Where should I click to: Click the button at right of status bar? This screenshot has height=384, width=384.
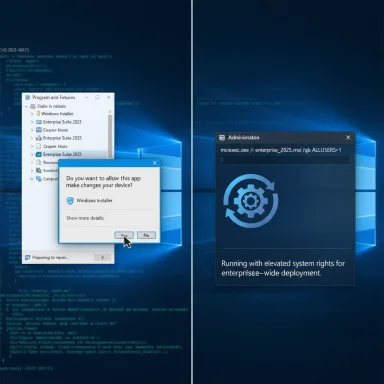point(102,257)
